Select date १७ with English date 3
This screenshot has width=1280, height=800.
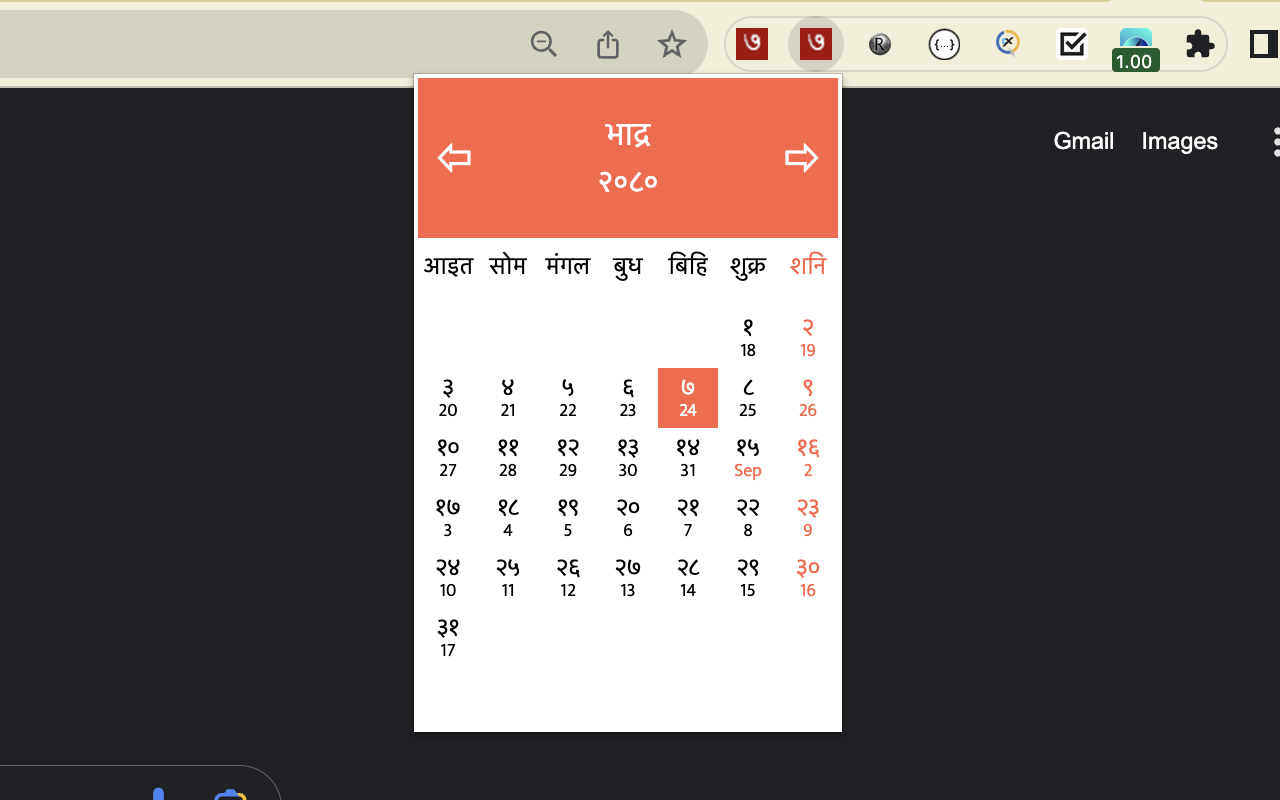coord(448,518)
